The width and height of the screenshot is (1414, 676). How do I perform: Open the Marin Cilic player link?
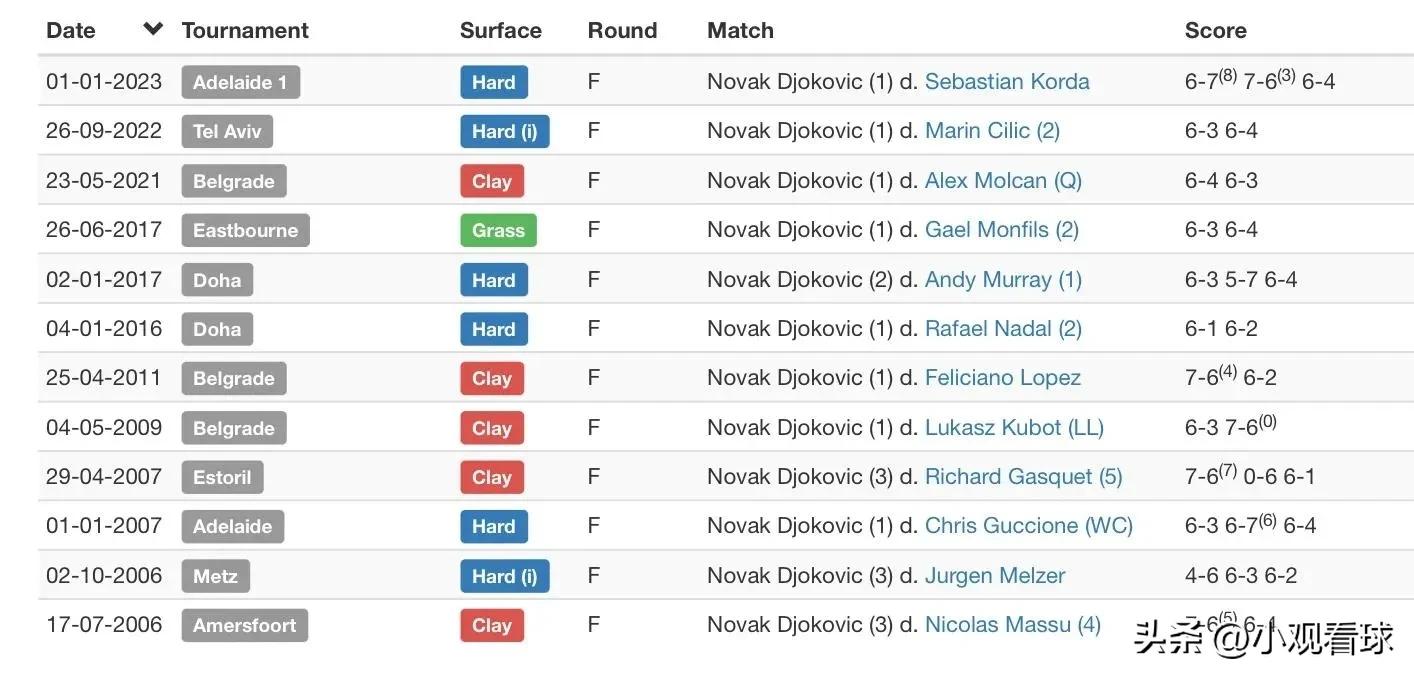992,130
